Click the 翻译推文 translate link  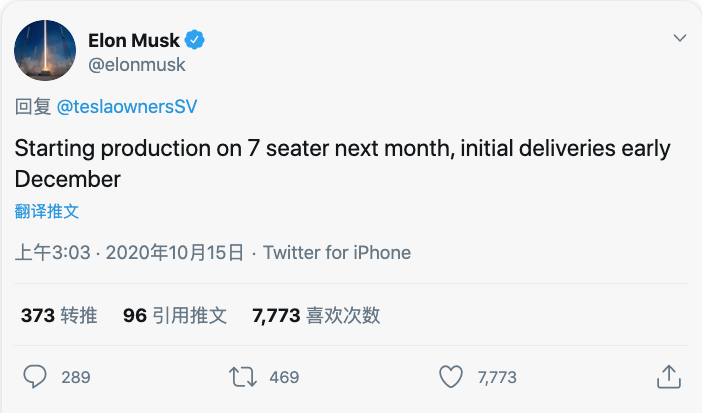[47, 211]
